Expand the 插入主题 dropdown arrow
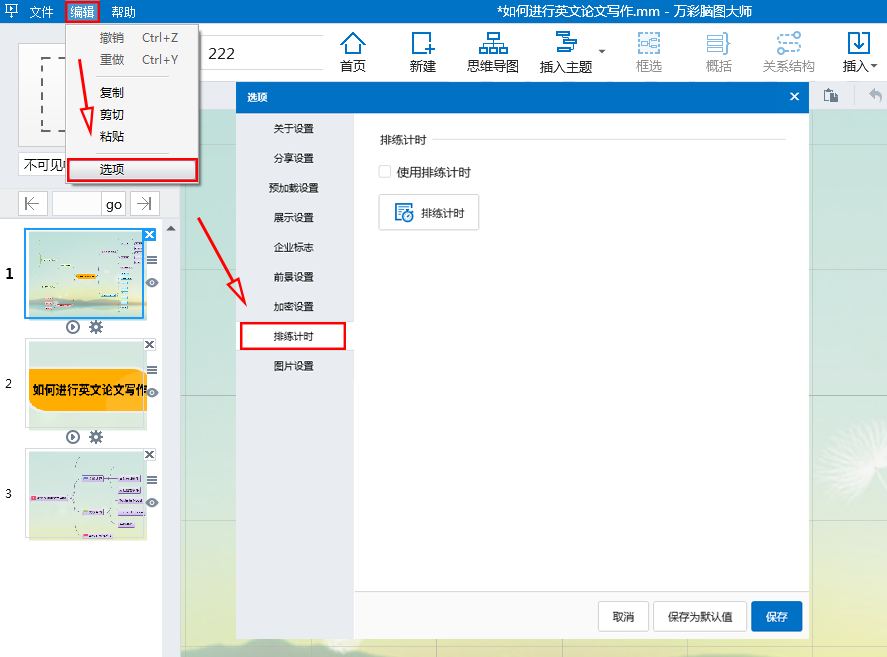 (602, 52)
